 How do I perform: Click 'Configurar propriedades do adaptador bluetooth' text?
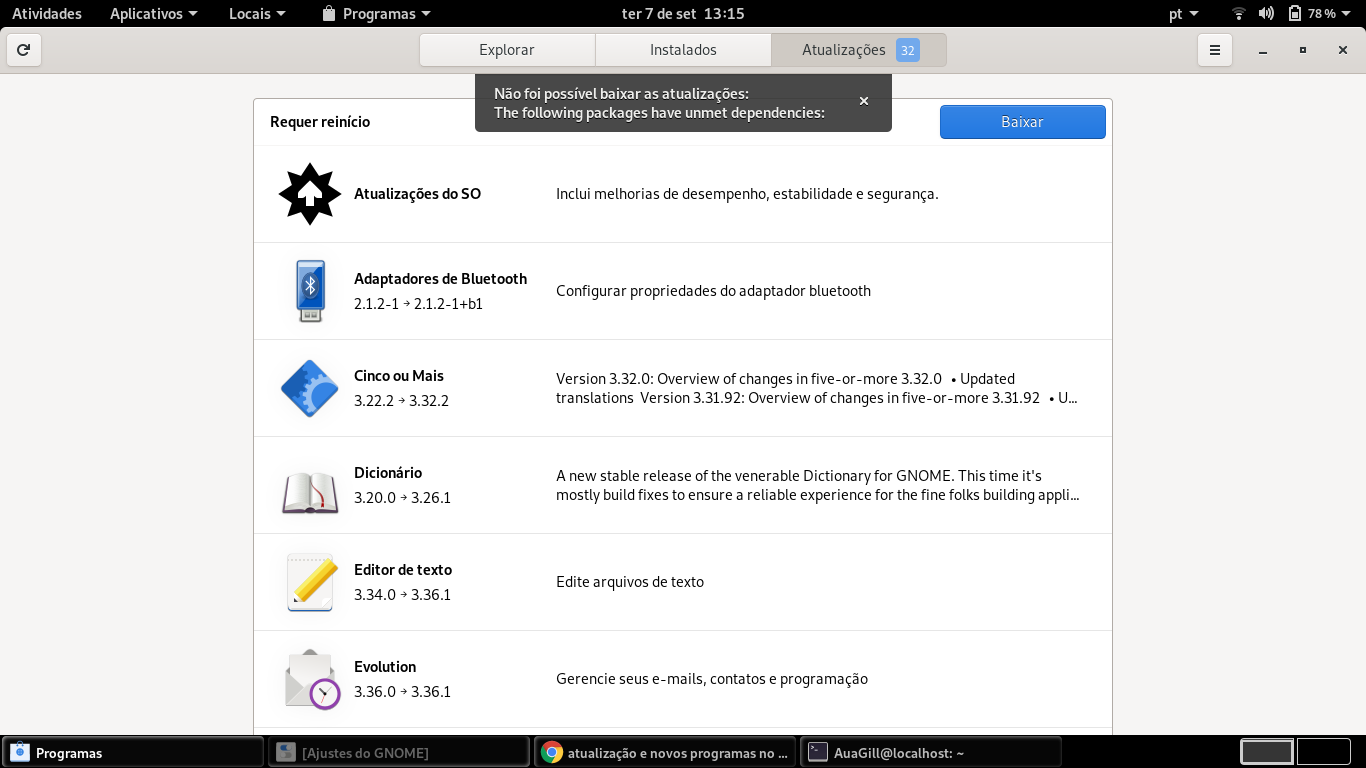[x=713, y=291]
